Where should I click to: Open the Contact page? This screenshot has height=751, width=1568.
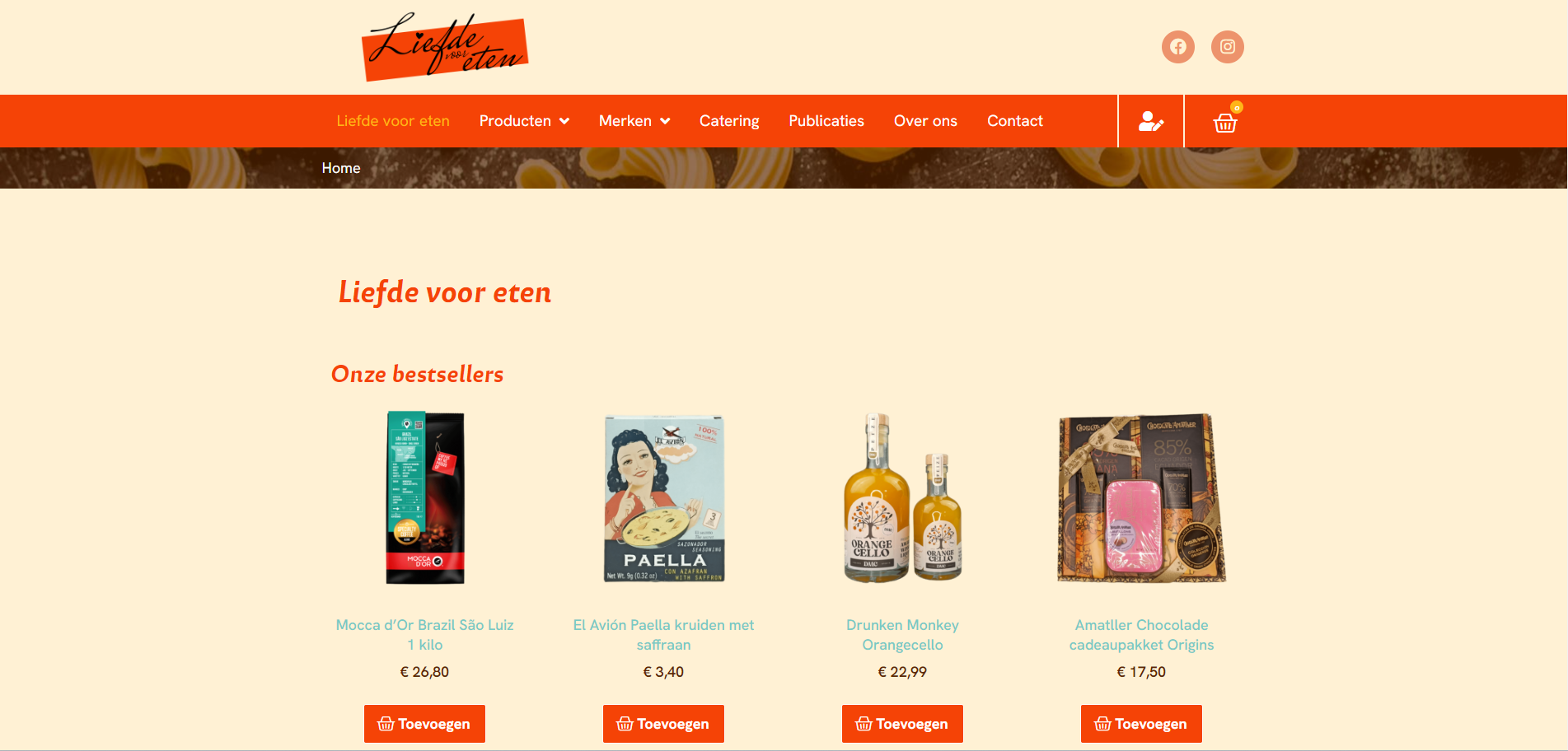click(x=1015, y=121)
